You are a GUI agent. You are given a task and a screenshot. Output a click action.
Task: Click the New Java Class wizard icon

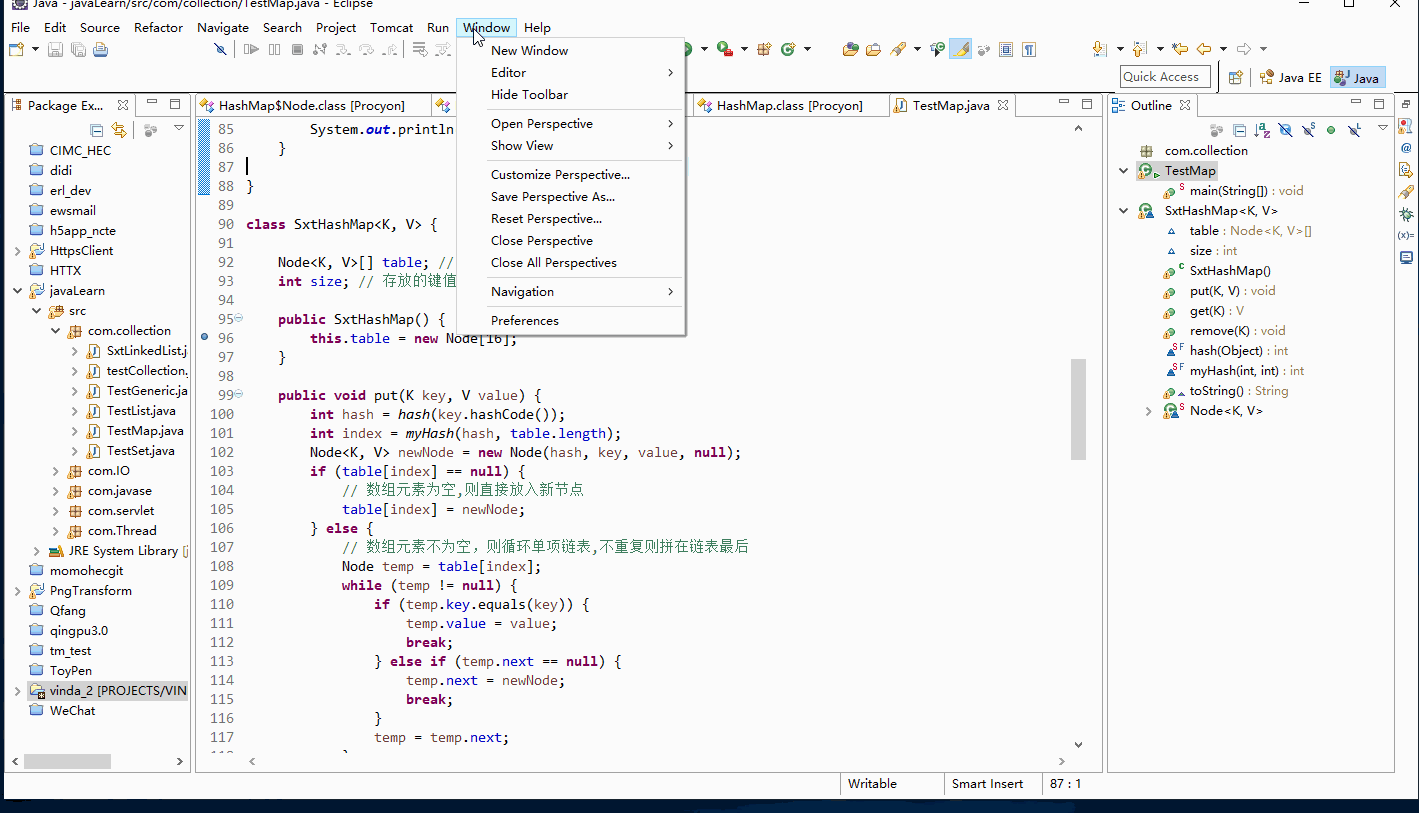coord(787,48)
